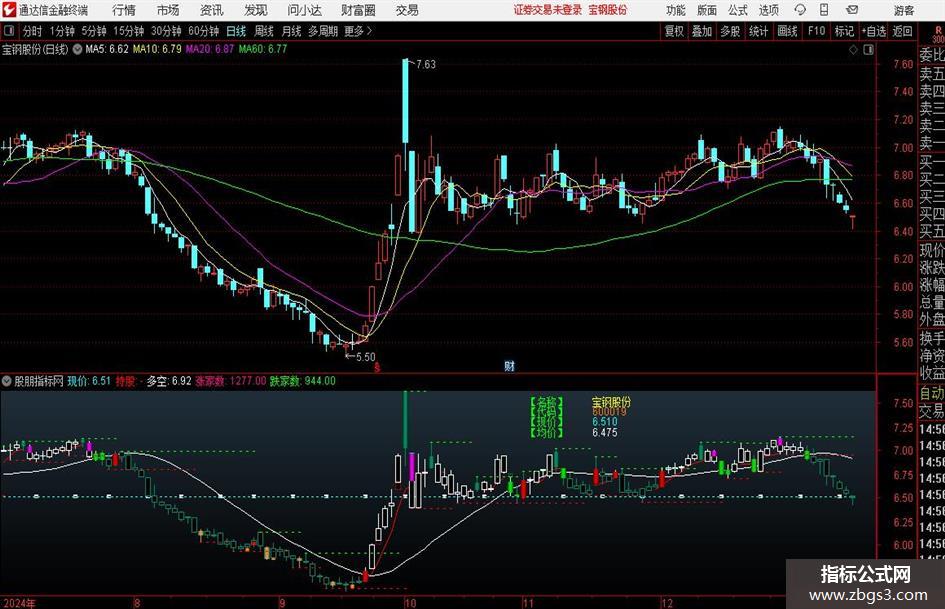The height and width of the screenshot is (609, 945).
Task: Click the 证券交易未登录 login link
Action: click(x=548, y=10)
